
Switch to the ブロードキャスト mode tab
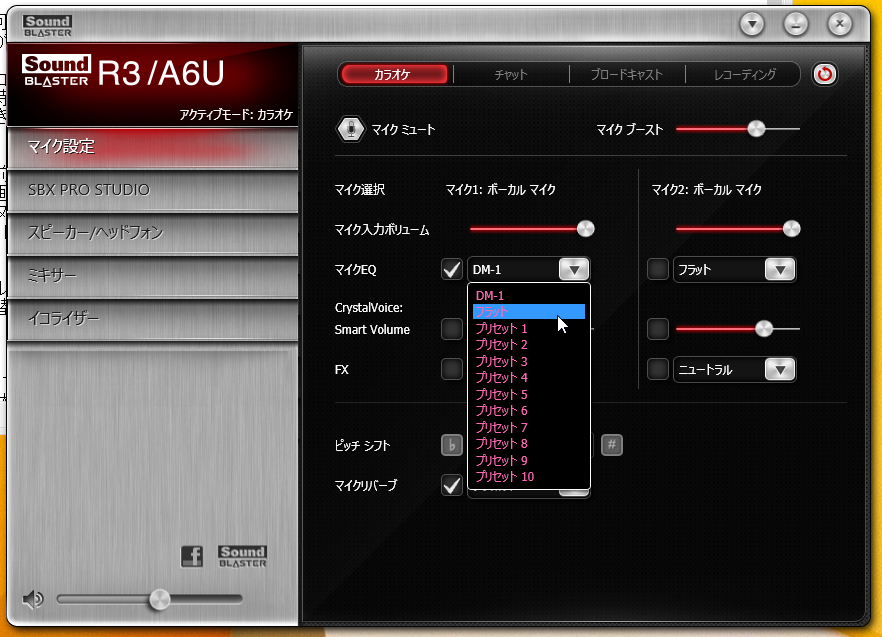pos(627,74)
